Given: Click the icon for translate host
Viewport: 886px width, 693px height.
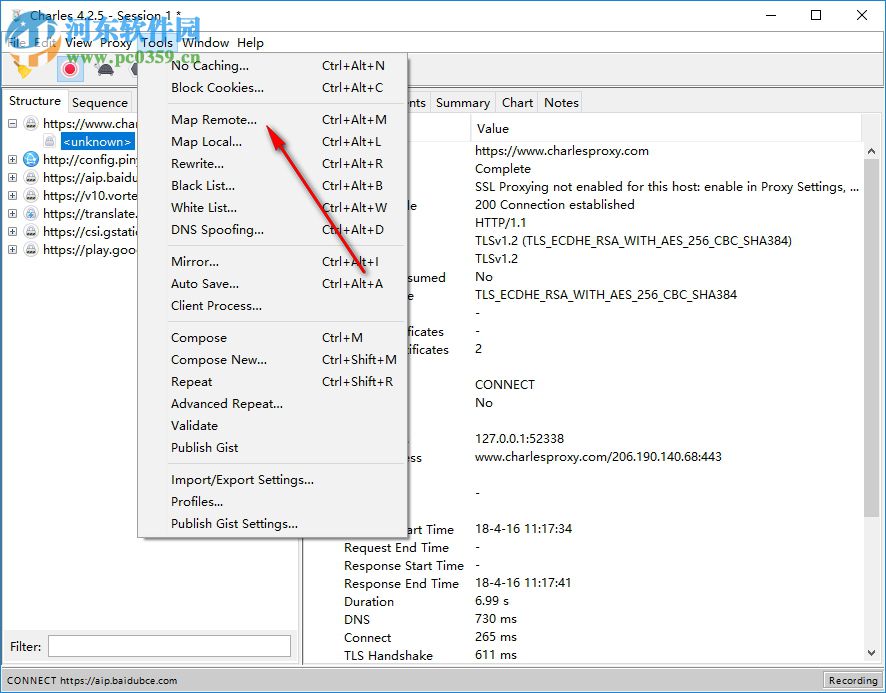Looking at the screenshot, I should [x=31, y=214].
